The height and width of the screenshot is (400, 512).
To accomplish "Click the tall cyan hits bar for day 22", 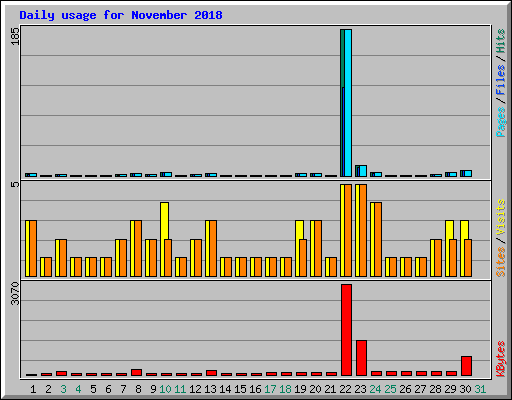I will (348, 103).
